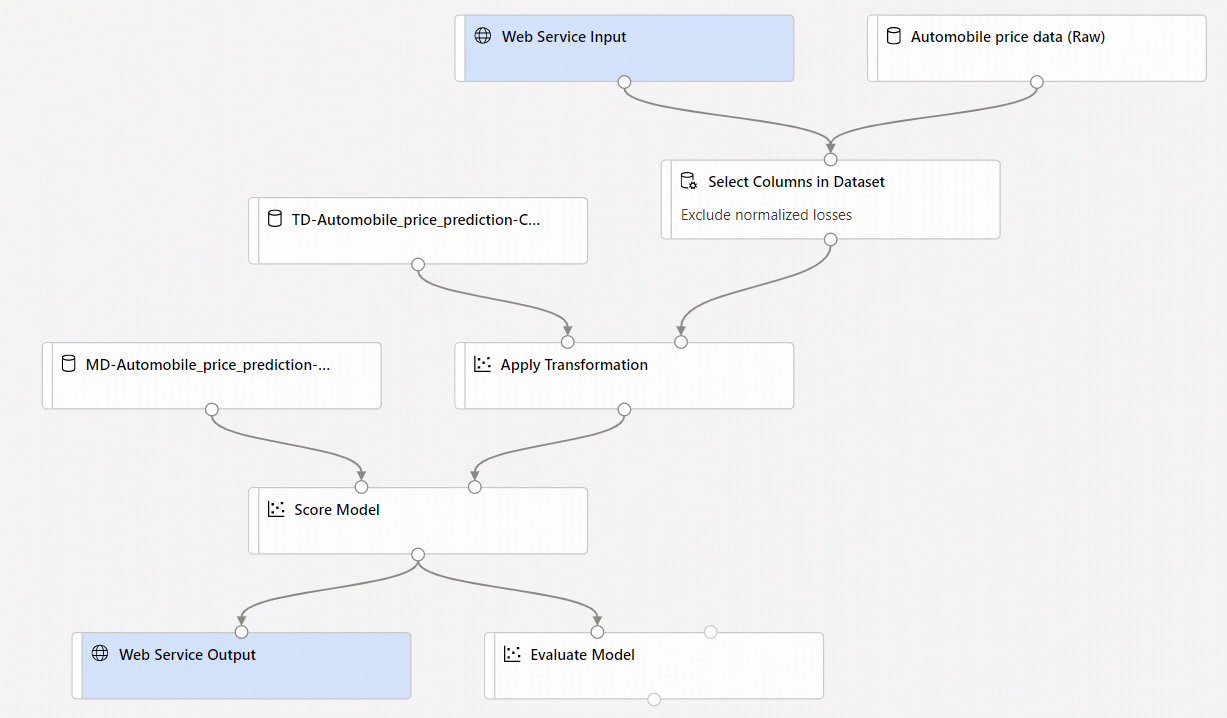
Task: Click the dataset icon on TD-Automobile_price_prediction module
Action: click(275, 218)
